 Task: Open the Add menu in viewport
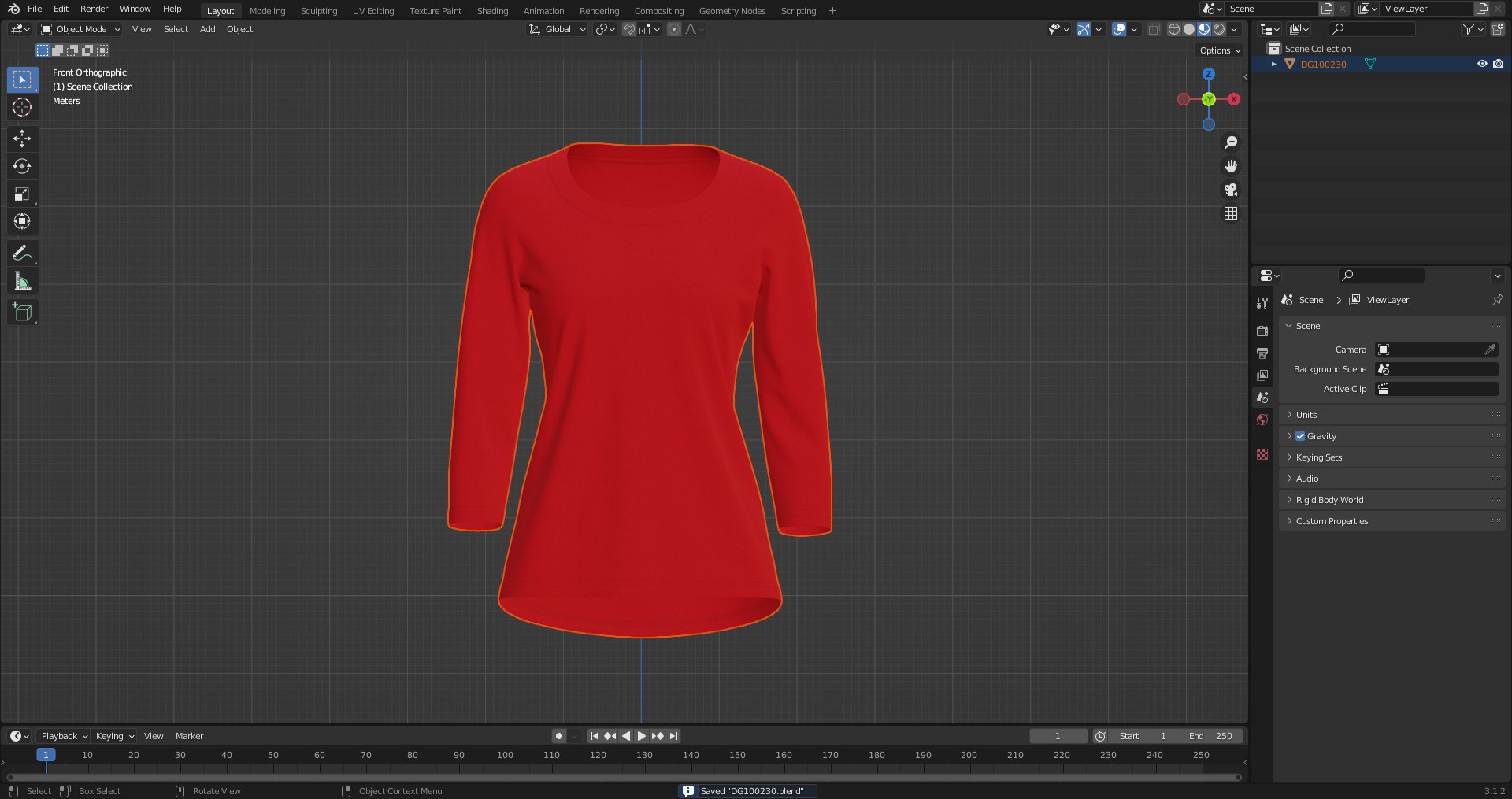(x=207, y=29)
